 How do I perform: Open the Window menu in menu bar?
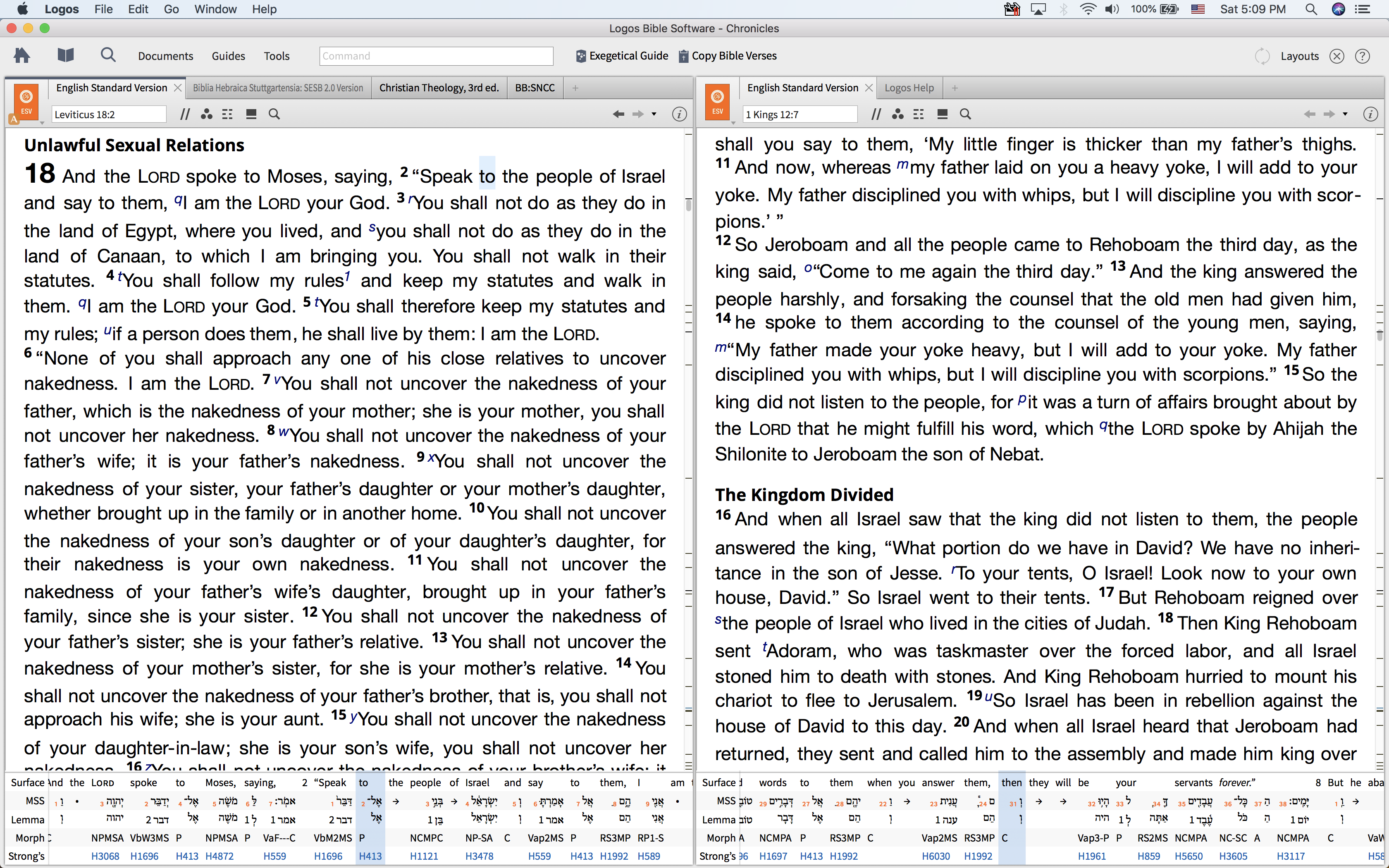click(215, 9)
